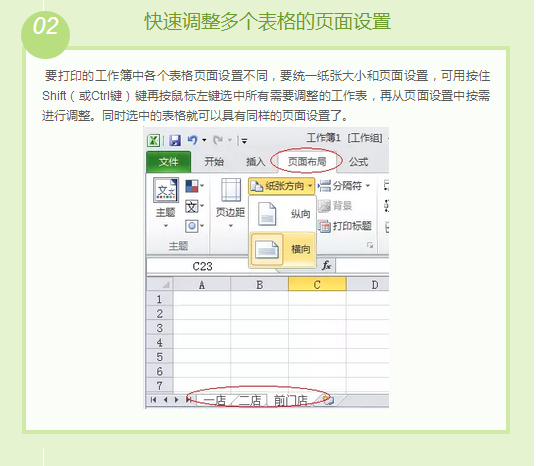
Task: Insert a new worksheet icon
Action: [329, 400]
